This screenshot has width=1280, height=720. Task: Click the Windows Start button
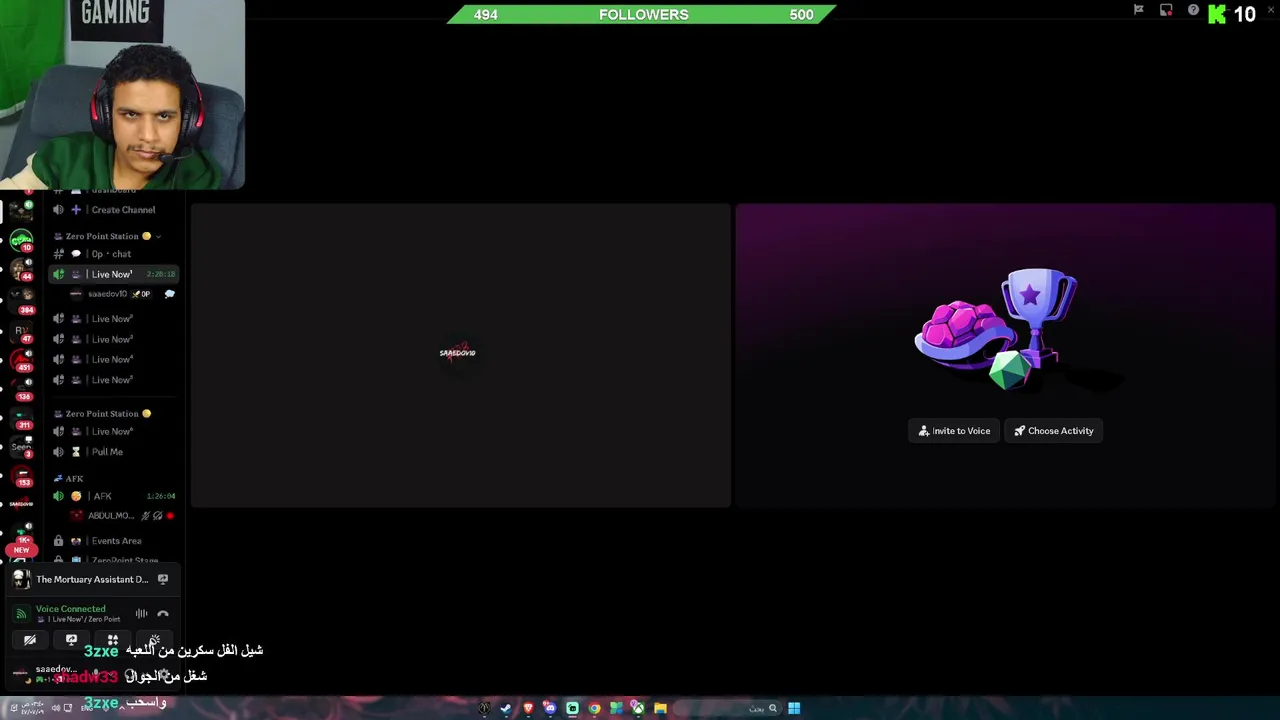pyautogui.click(x=794, y=708)
